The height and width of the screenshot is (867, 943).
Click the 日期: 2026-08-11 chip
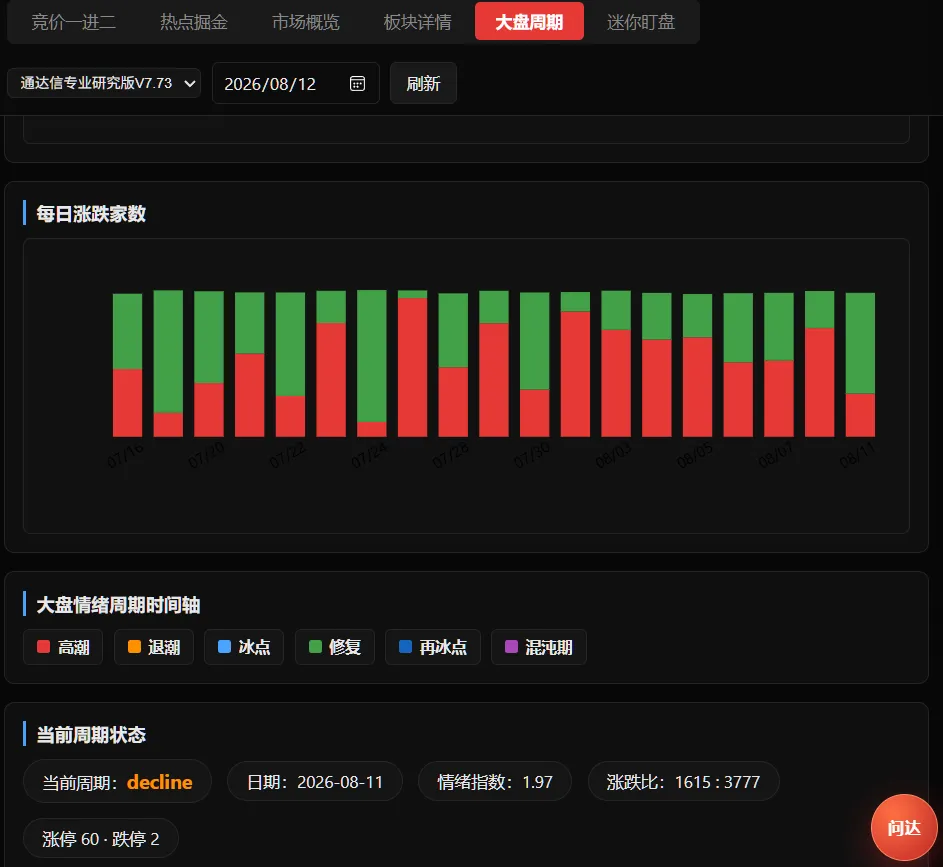point(315,782)
